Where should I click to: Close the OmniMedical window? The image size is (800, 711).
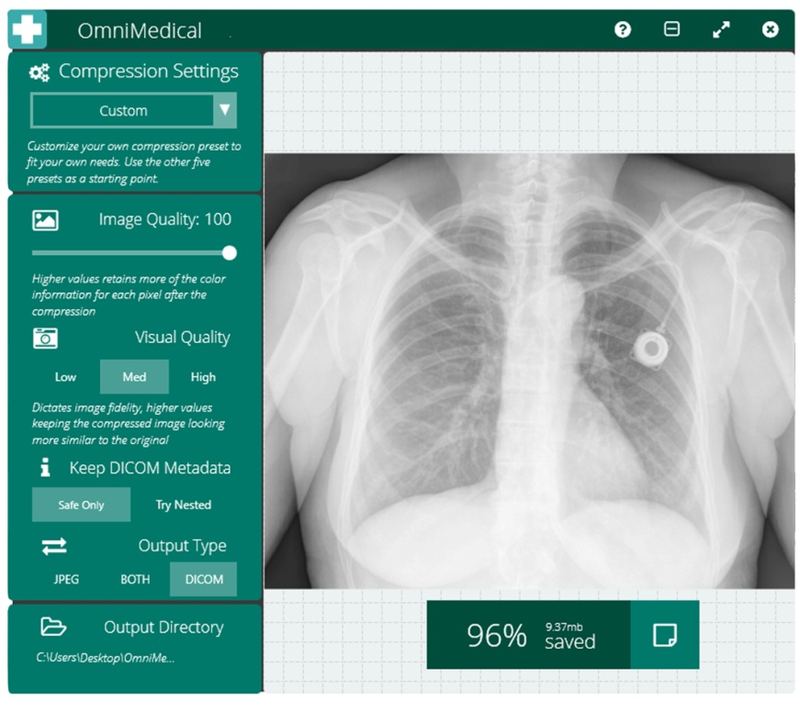tap(770, 30)
